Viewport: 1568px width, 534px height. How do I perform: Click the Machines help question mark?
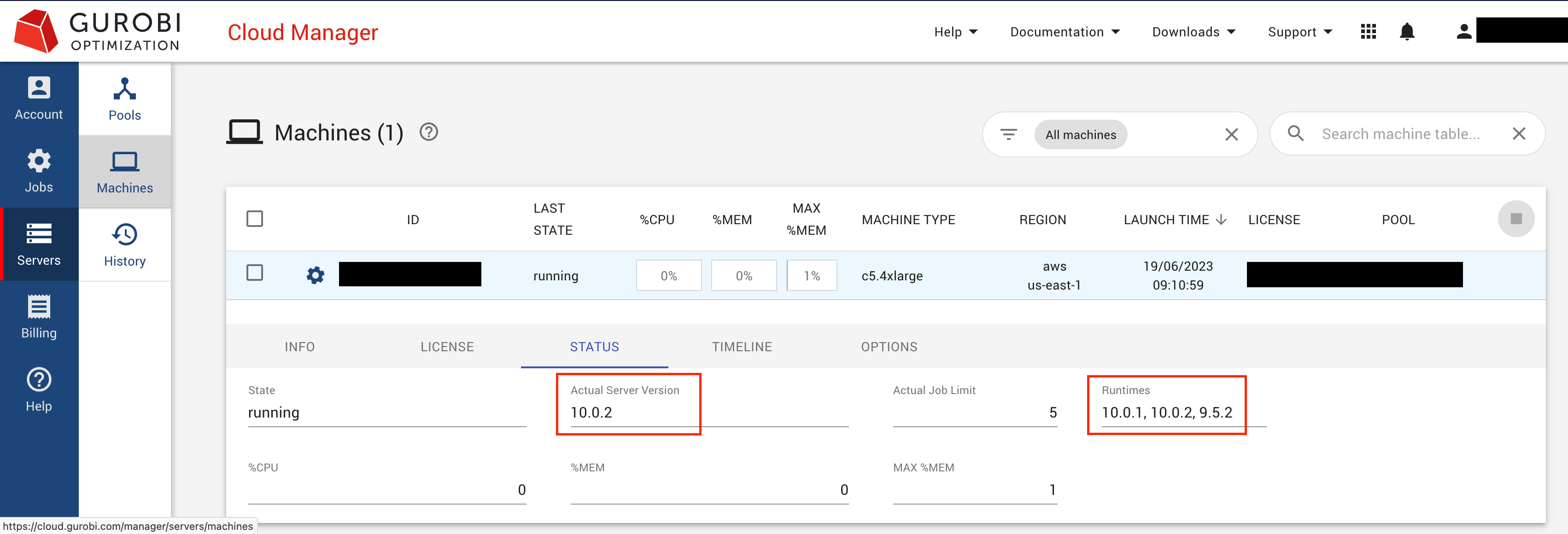(x=428, y=132)
